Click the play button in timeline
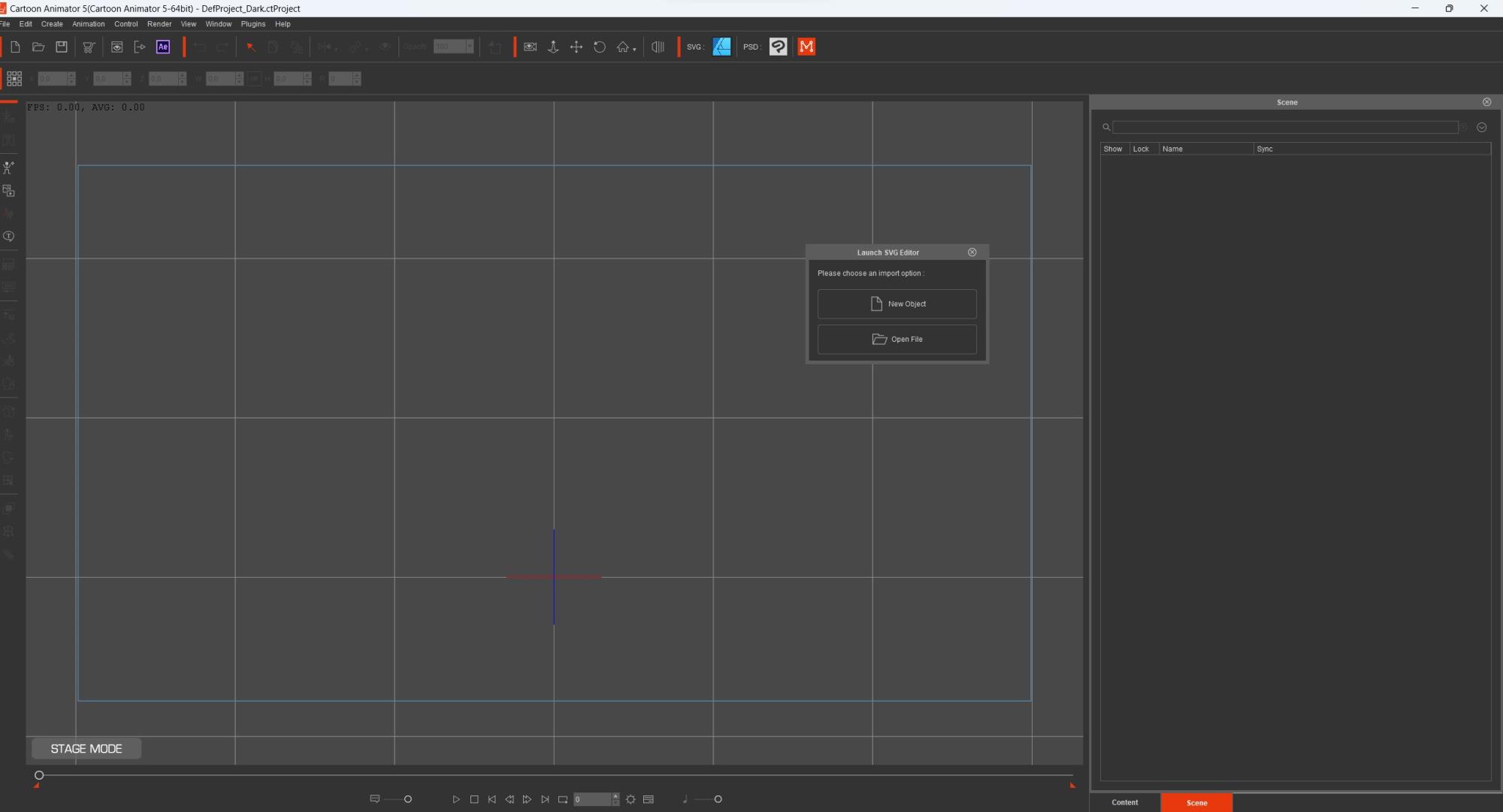 [455, 798]
